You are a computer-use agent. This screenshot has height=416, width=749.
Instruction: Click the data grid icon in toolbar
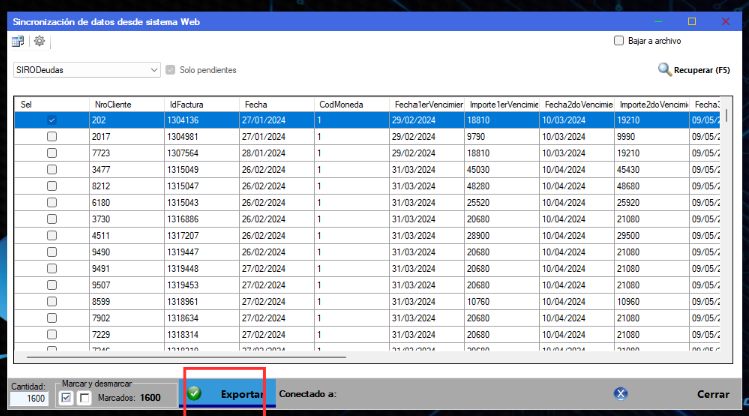18,42
